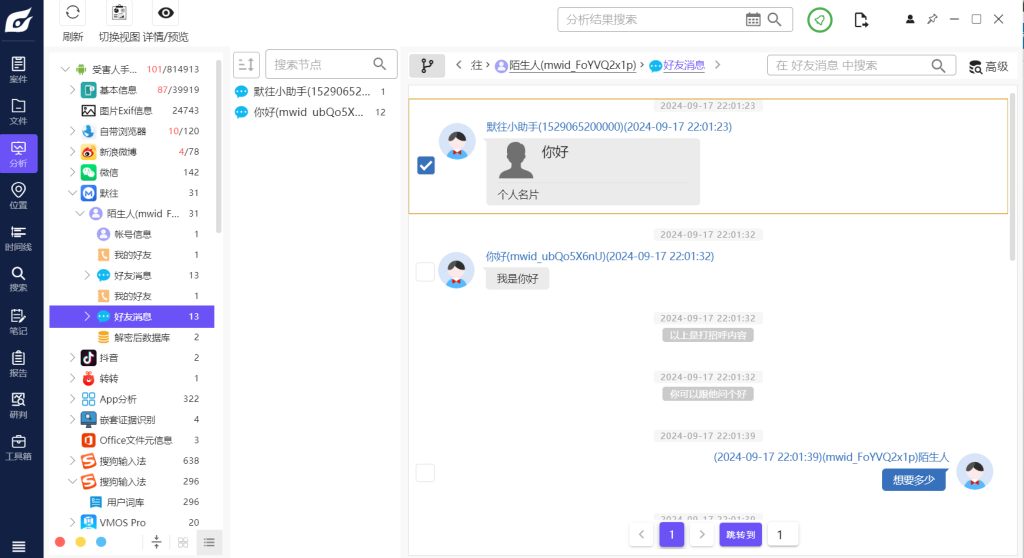Check the 想要多少 message checkbox
This screenshot has width=1024, height=558.
425,472
